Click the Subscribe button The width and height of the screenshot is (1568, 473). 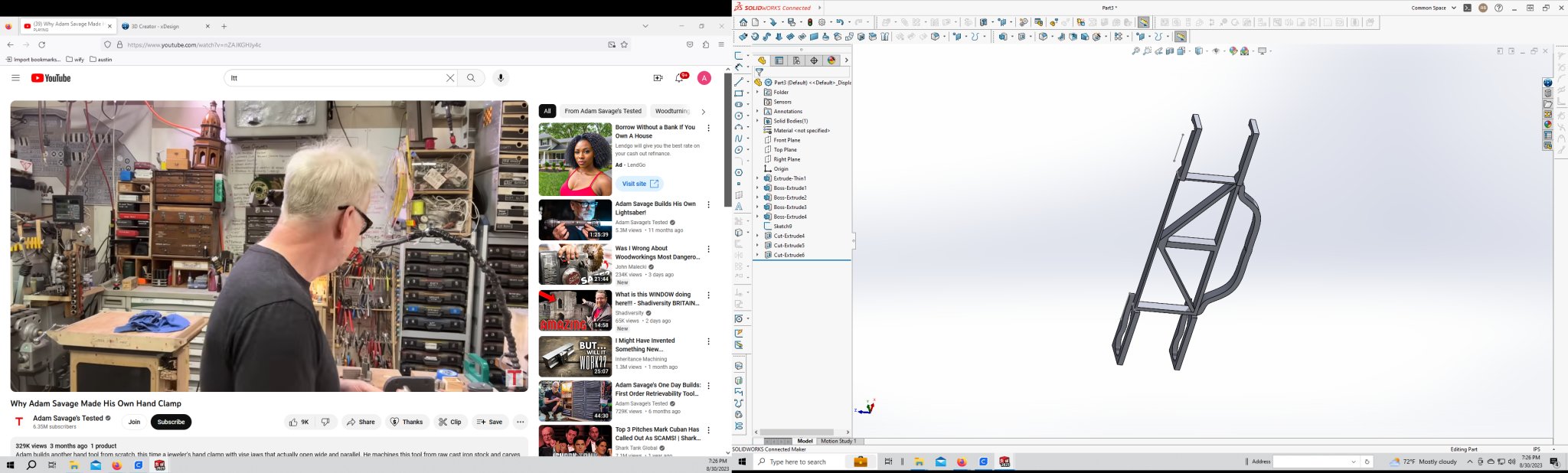[x=171, y=422]
